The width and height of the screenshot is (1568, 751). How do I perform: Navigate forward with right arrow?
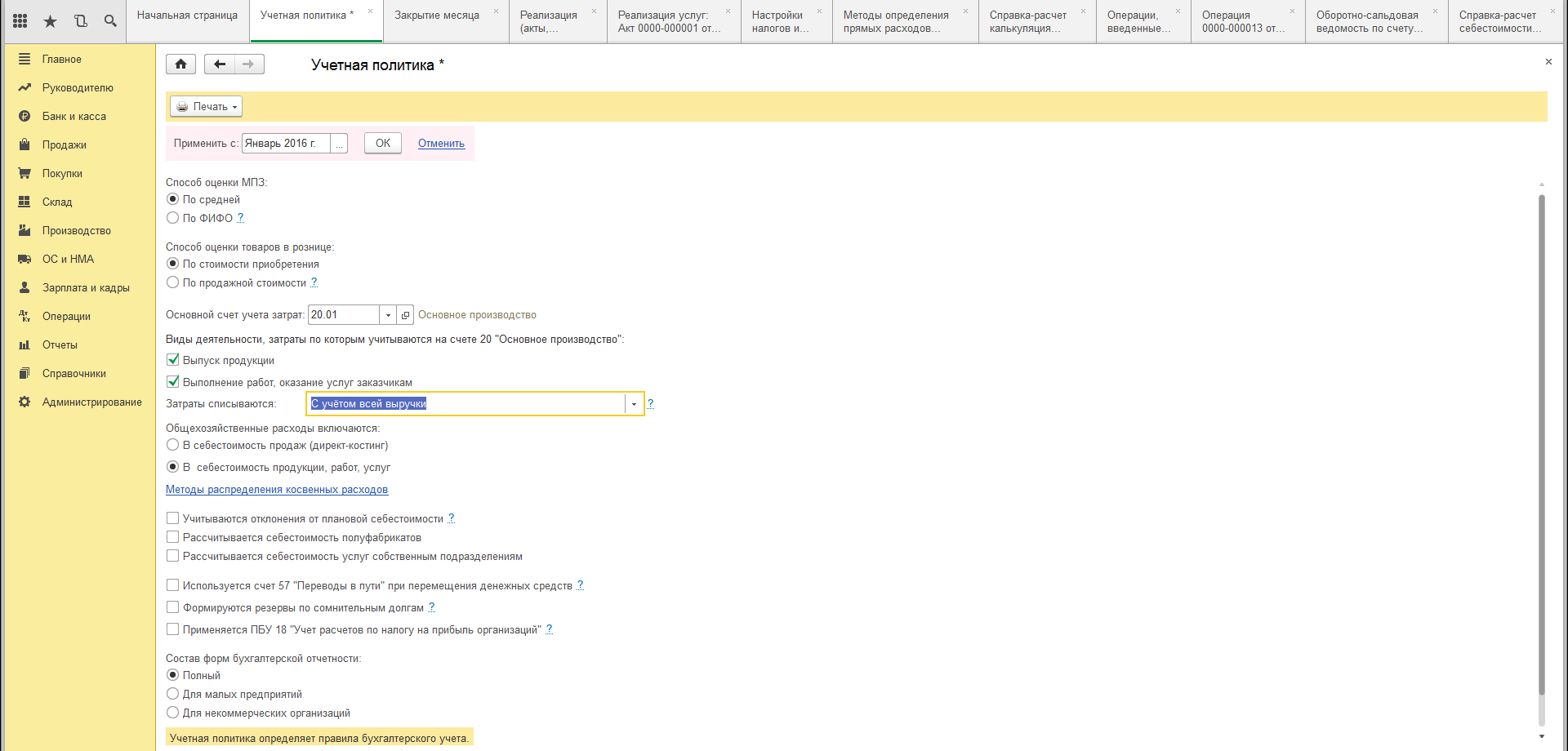[249, 64]
